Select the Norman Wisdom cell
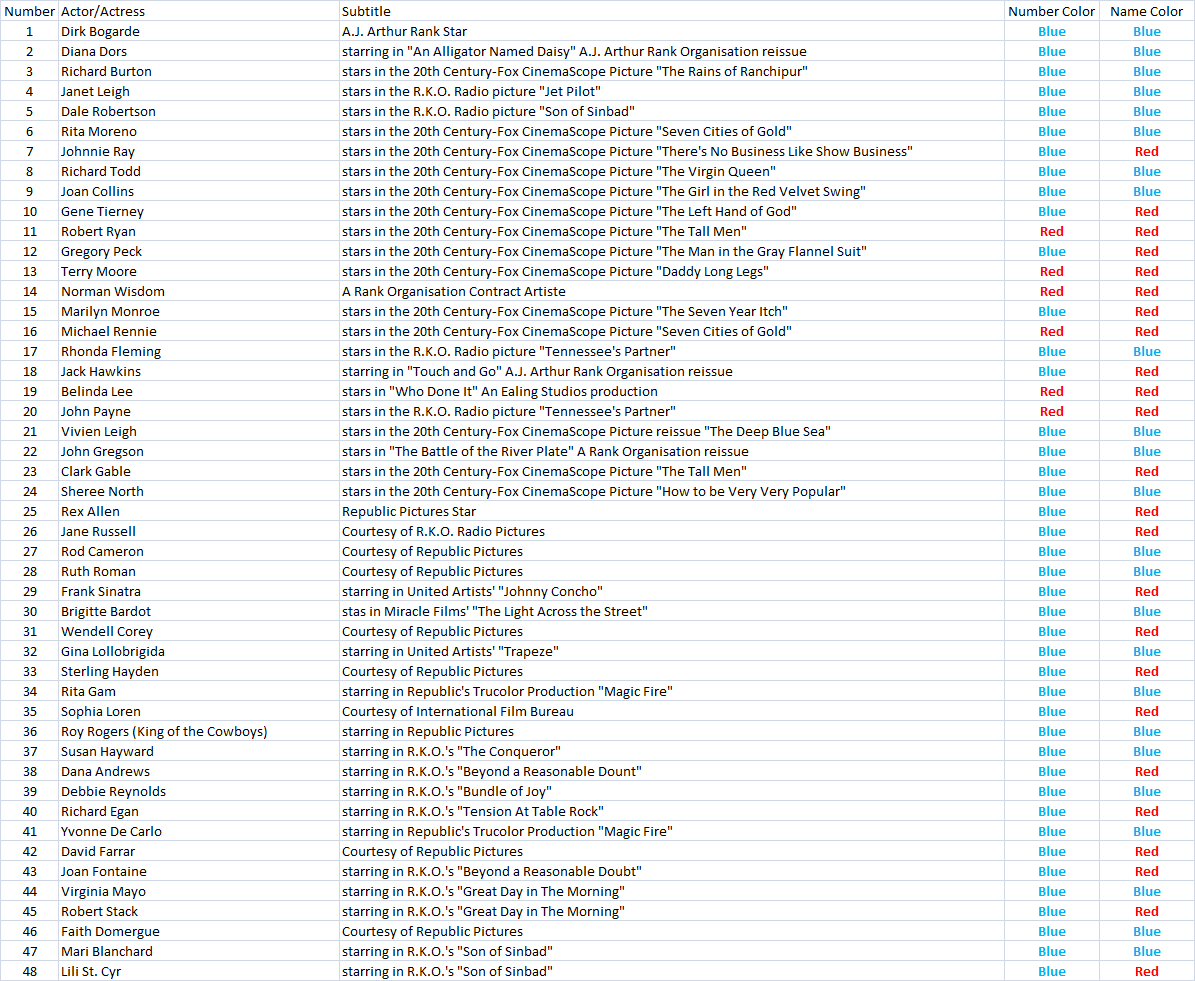Image resolution: width=1195 pixels, height=981 pixels. [x=199, y=291]
